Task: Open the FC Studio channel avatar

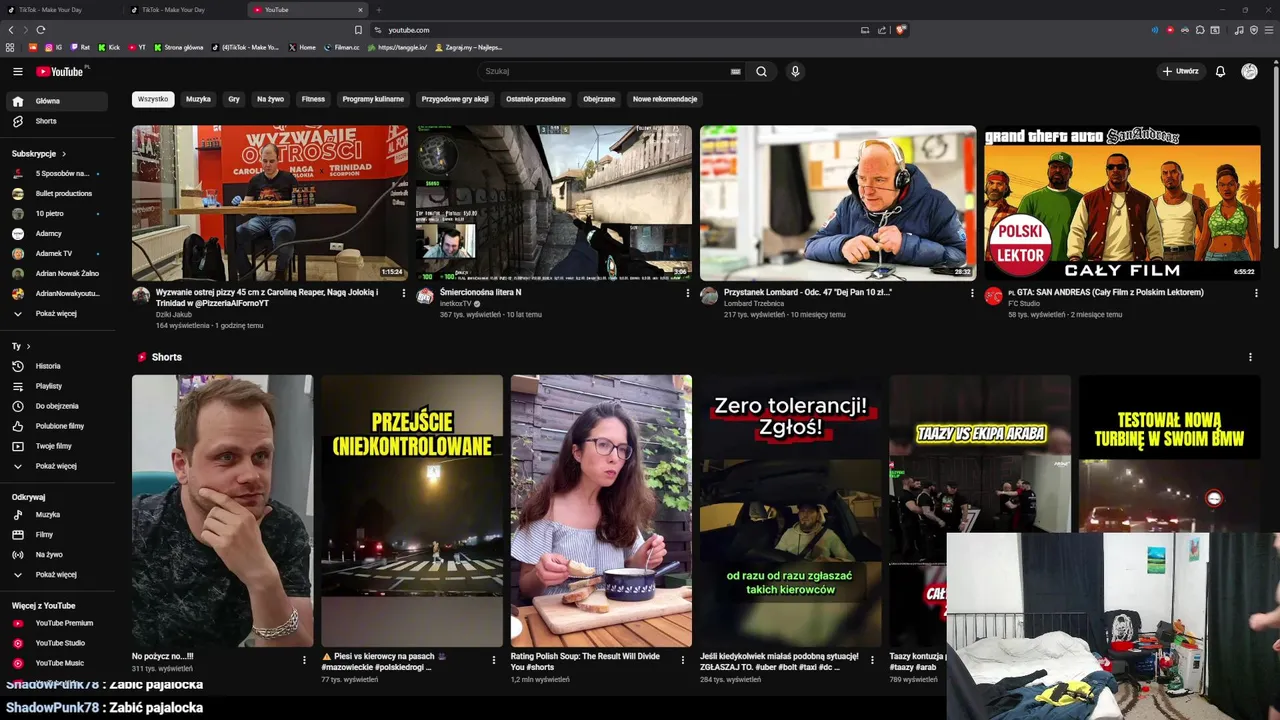Action: coord(993,296)
